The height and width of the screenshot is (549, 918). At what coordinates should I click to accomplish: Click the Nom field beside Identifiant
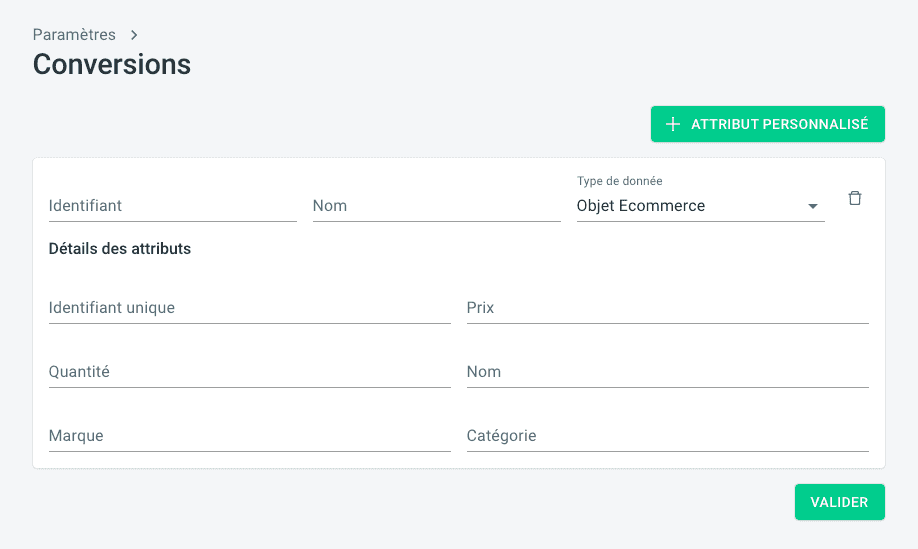click(x=436, y=206)
